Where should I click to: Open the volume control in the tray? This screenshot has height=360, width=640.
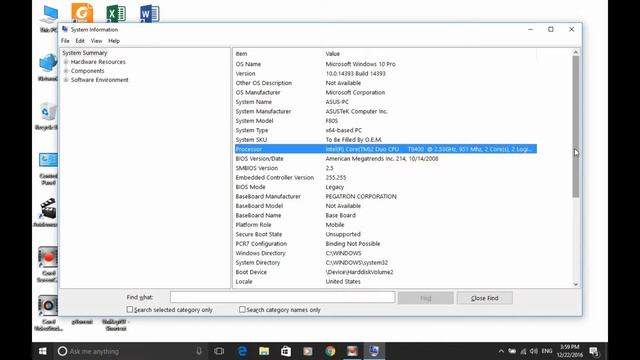pos(534,351)
